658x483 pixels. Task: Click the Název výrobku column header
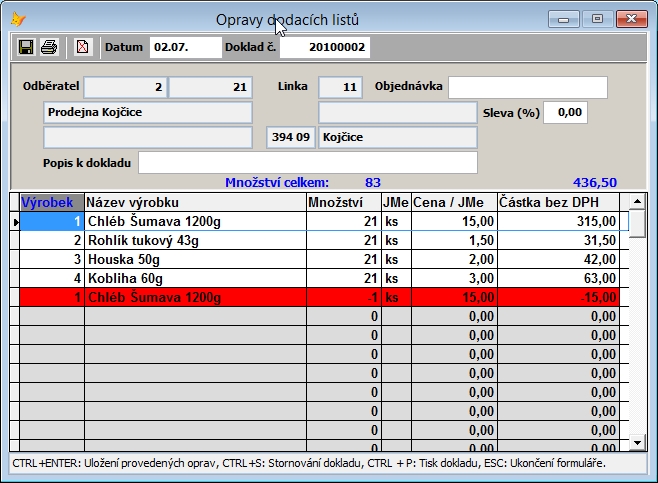point(196,202)
